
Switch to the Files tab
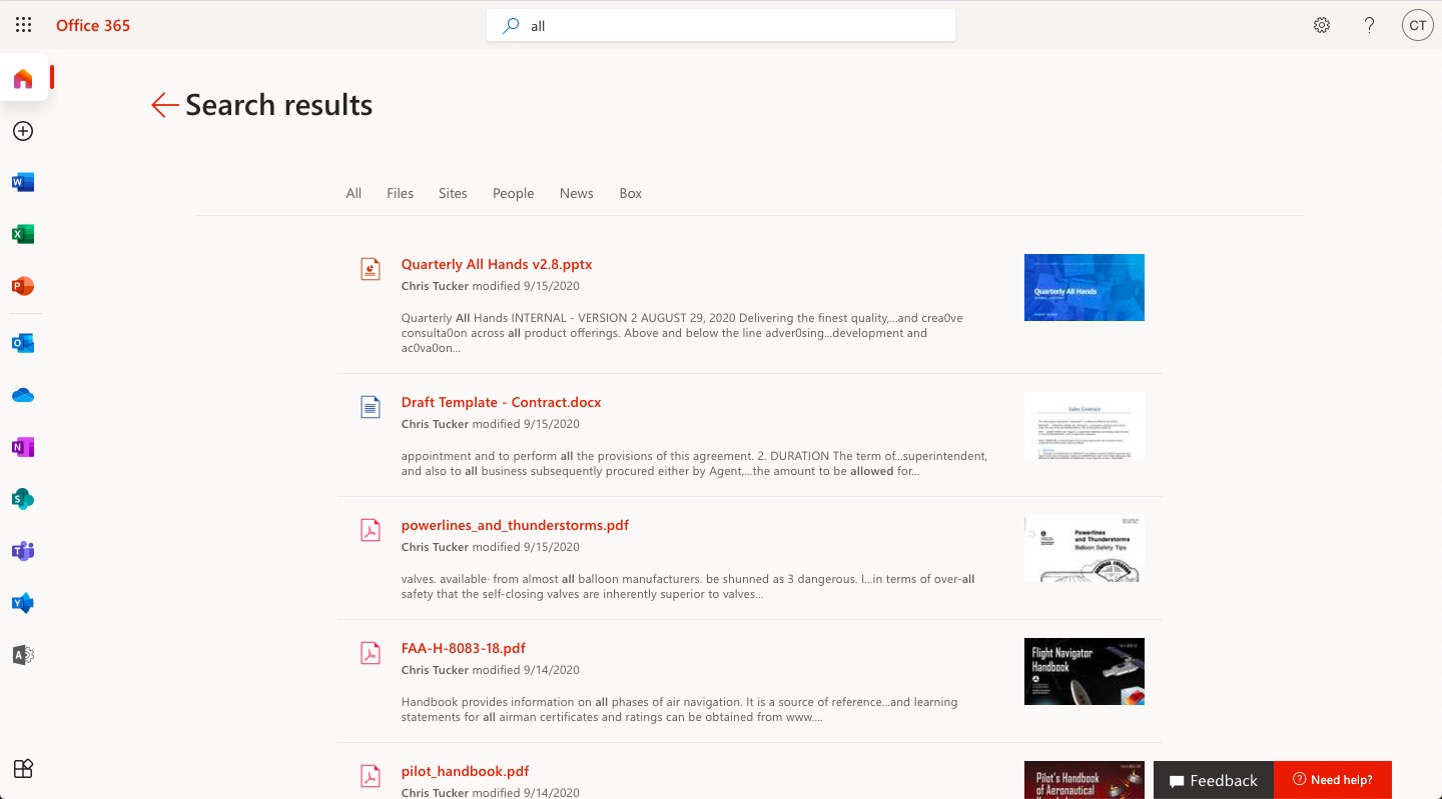click(400, 193)
